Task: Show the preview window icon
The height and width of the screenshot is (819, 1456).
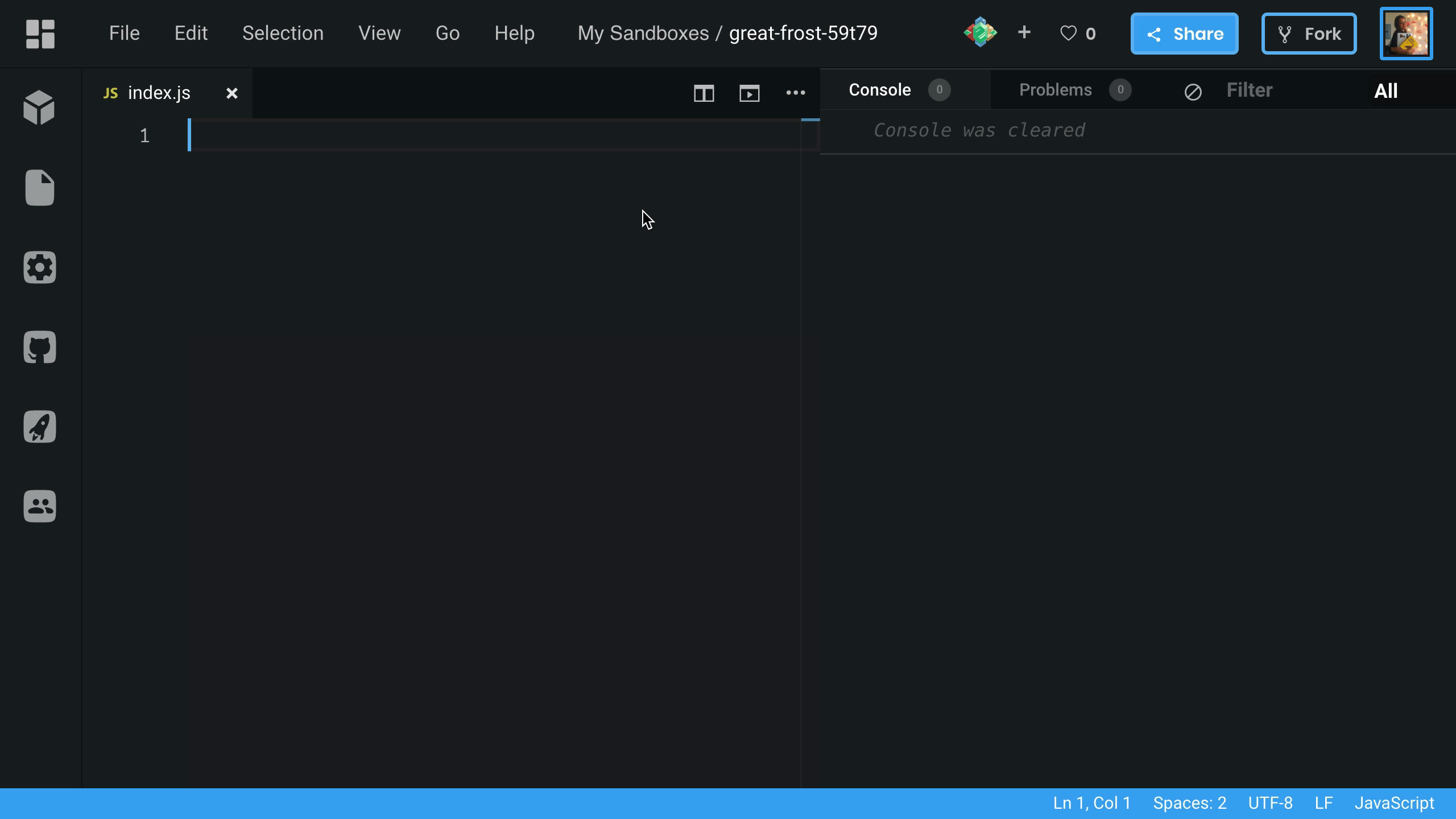Action: (x=750, y=93)
